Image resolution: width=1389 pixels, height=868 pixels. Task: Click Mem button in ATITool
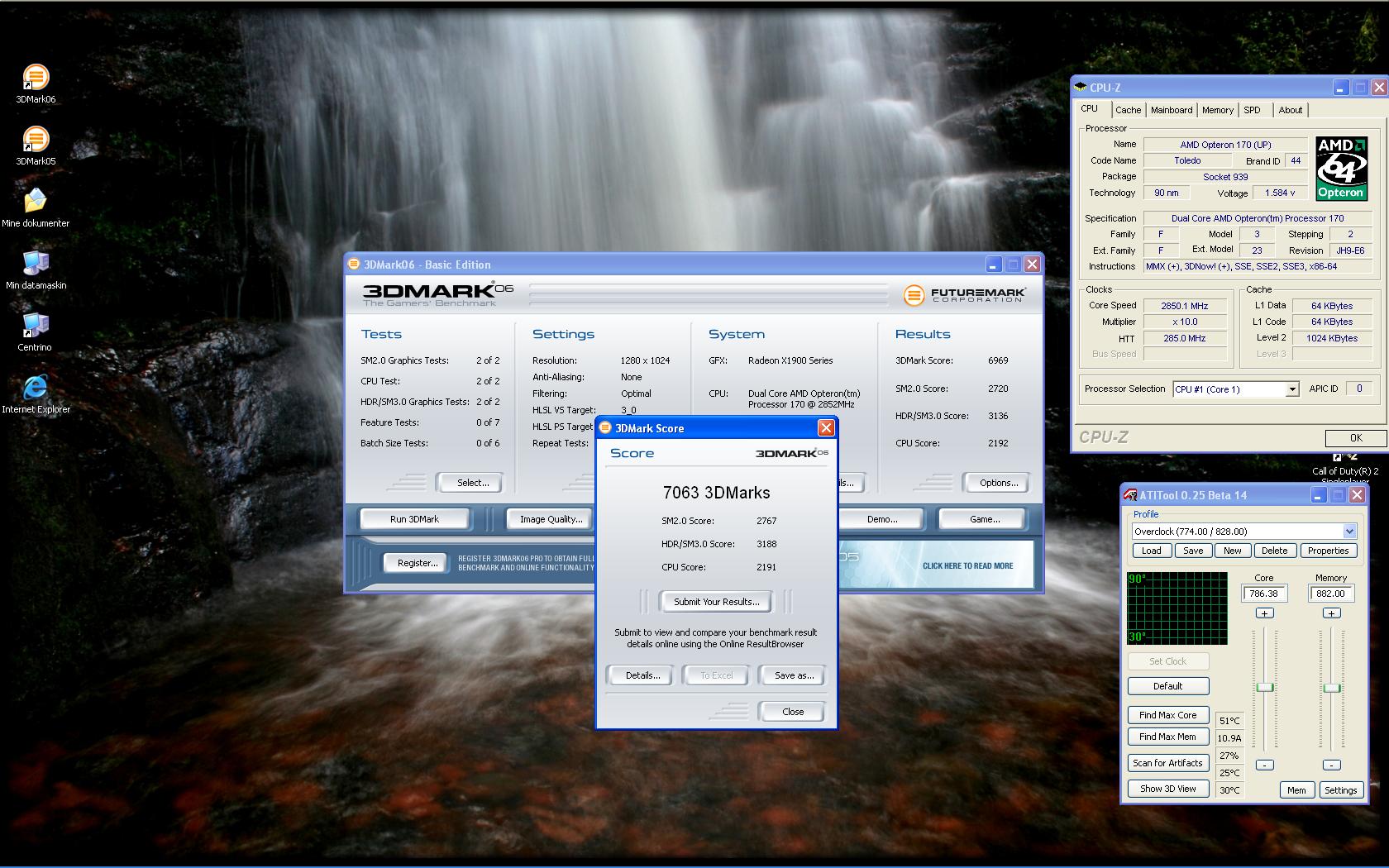1296,790
